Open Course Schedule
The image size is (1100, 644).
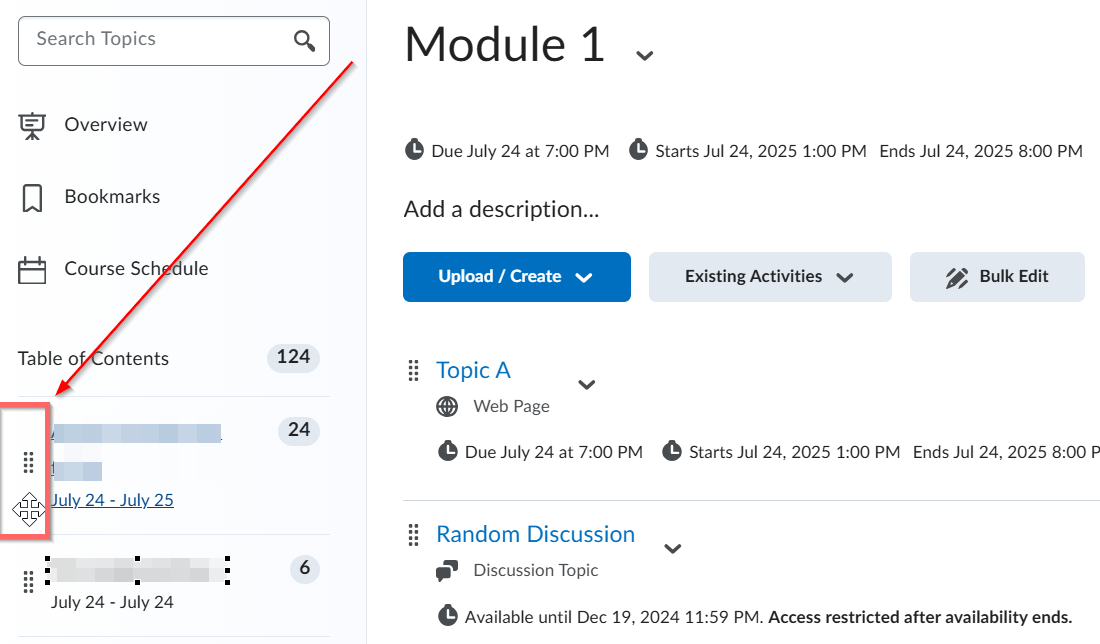(136, 268)
